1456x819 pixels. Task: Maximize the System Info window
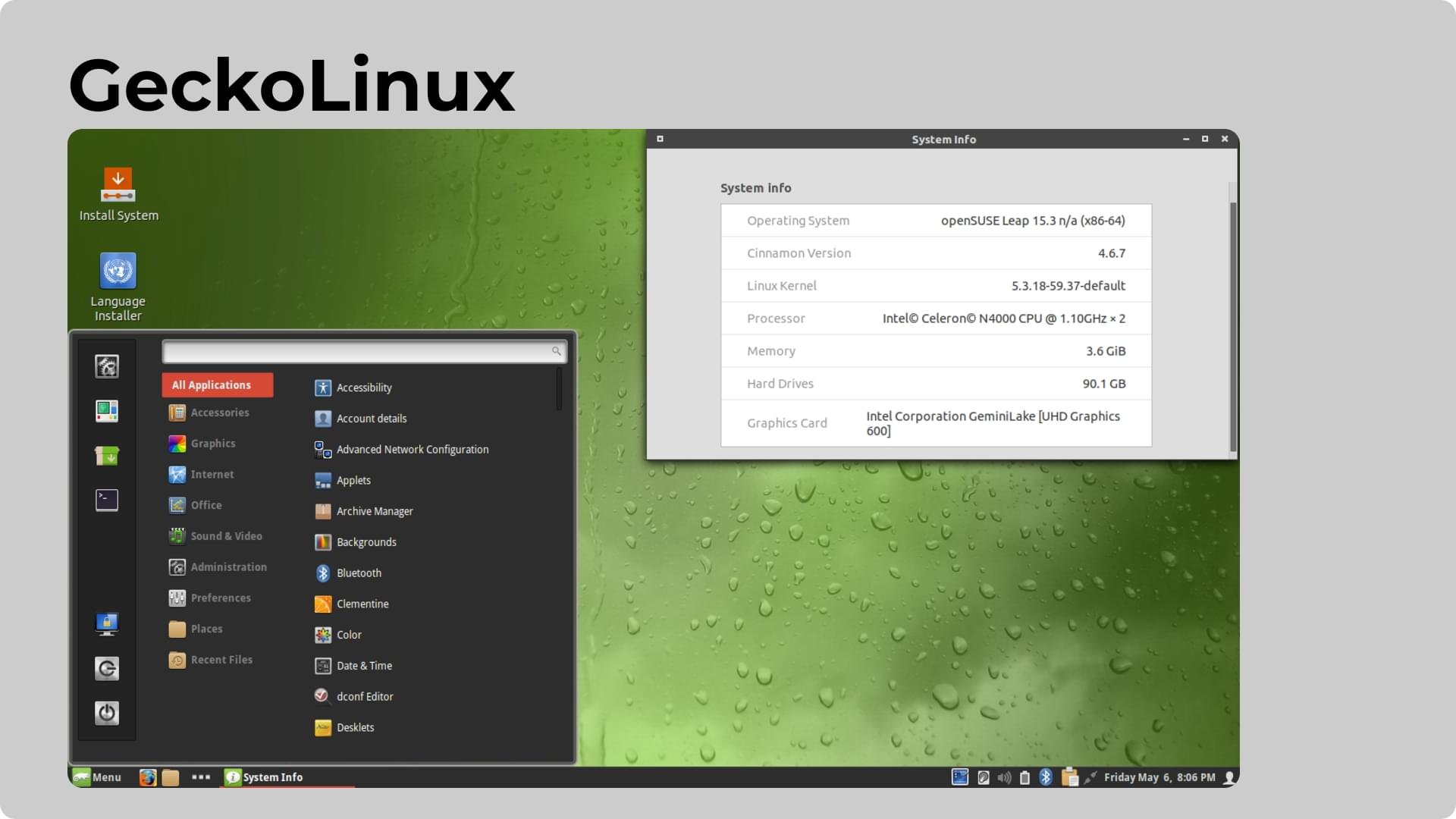[x=1205, y=139]
